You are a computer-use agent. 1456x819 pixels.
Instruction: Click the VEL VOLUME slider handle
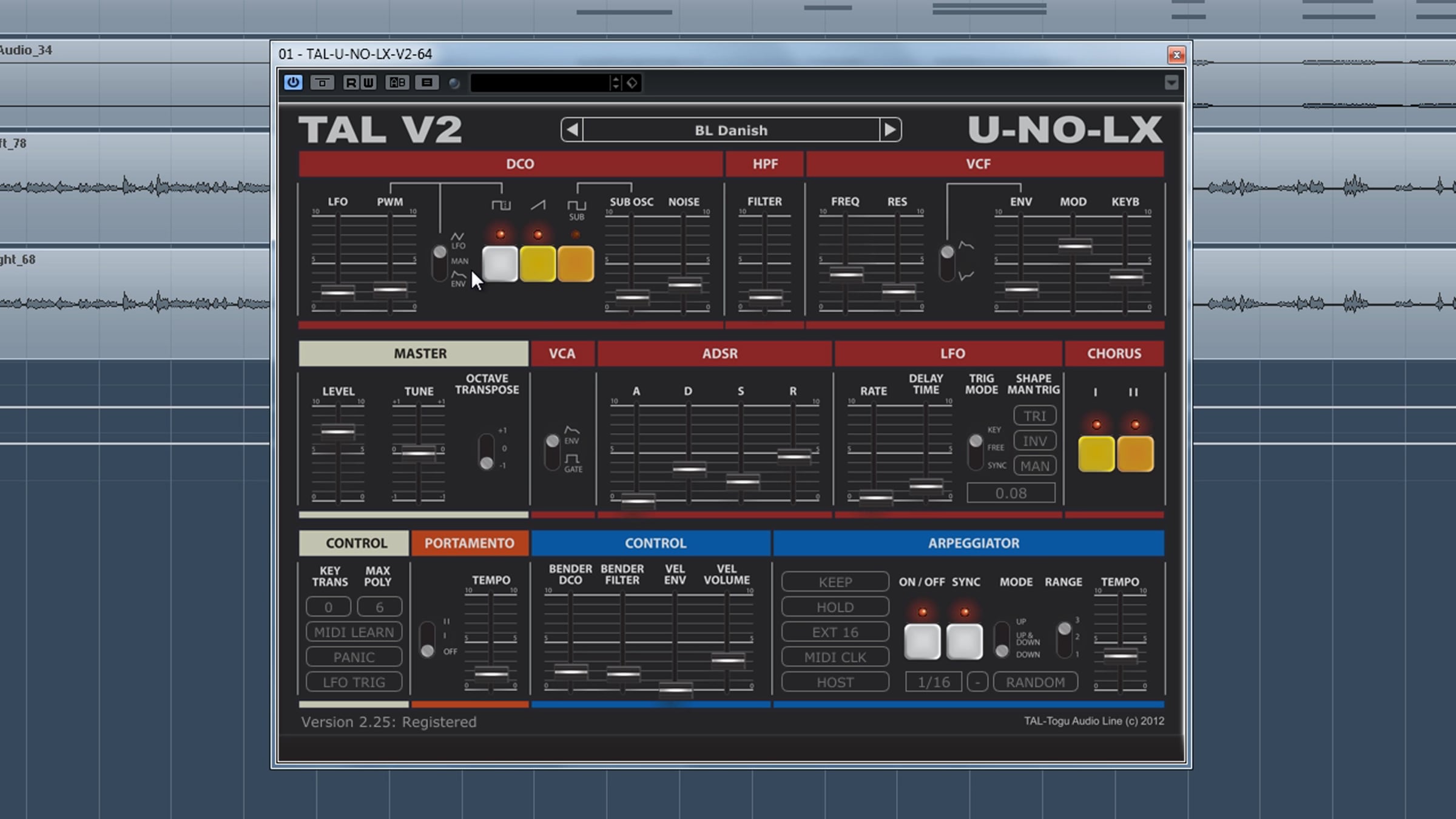[x=727, y=660]
